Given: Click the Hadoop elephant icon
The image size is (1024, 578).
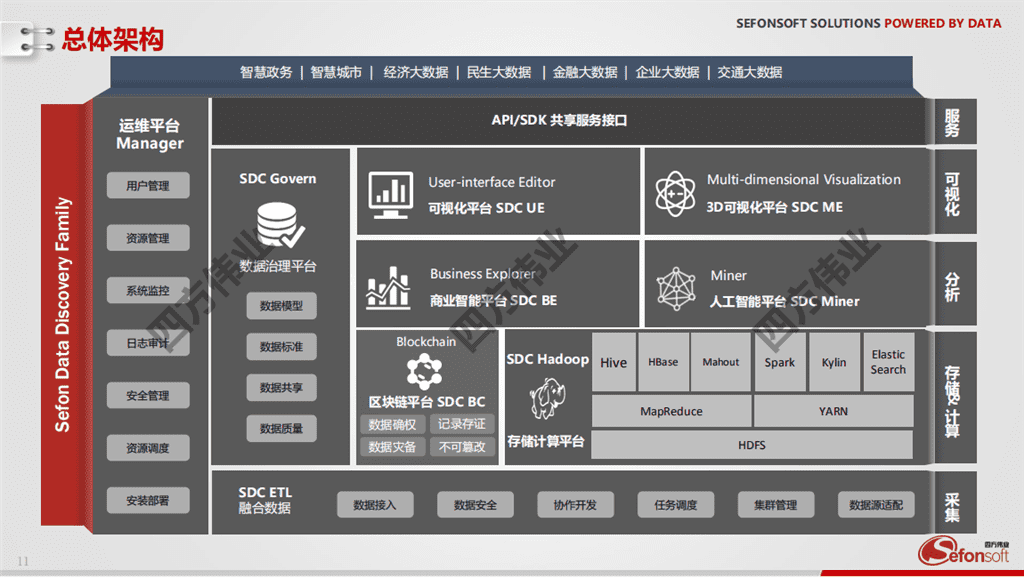Looking at the screenshot, I should click(x=547, y=399).
